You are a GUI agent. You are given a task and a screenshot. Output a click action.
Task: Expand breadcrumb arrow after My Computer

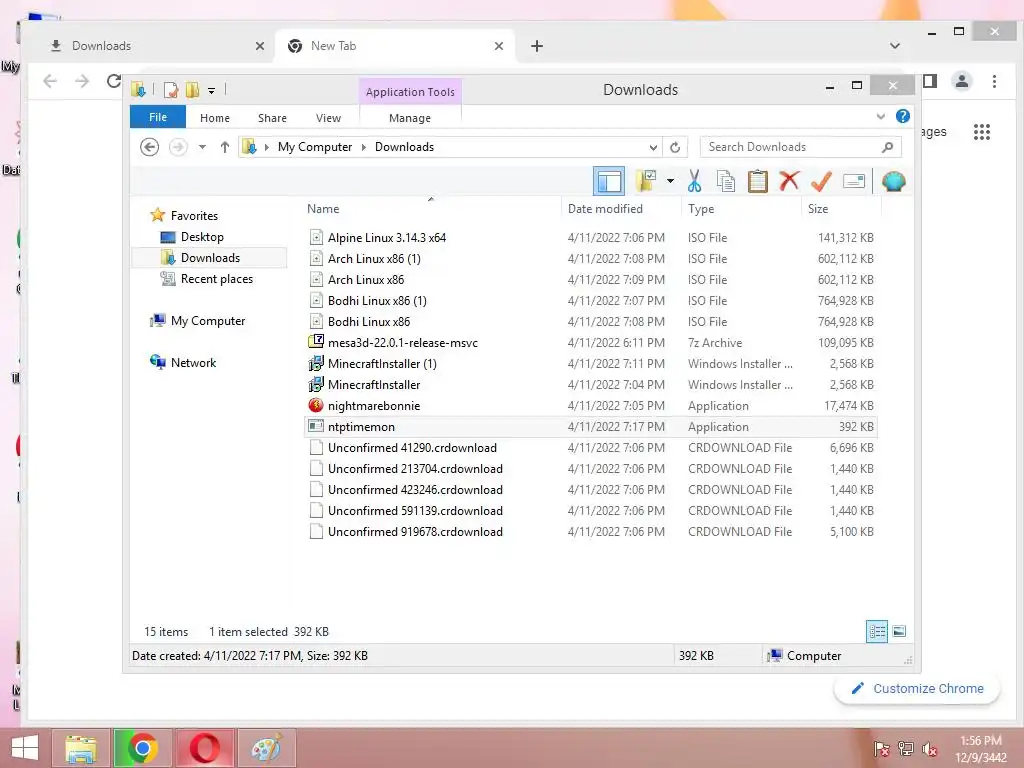364,148
